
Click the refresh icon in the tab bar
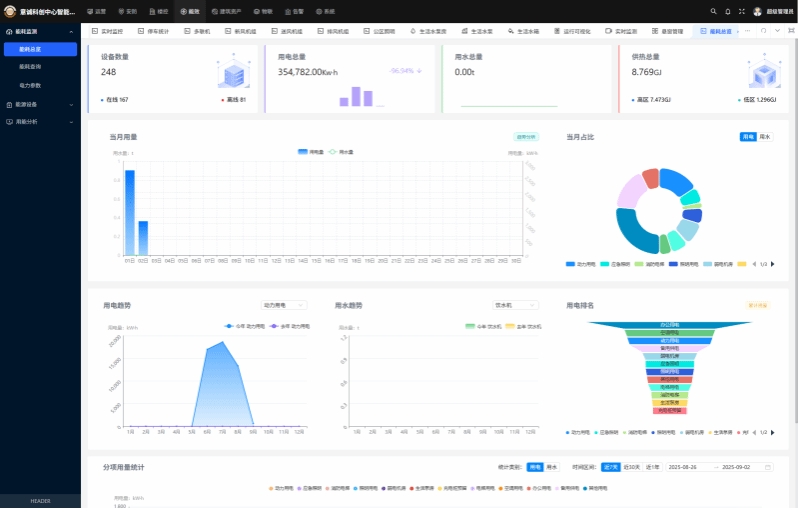[764, 31]
